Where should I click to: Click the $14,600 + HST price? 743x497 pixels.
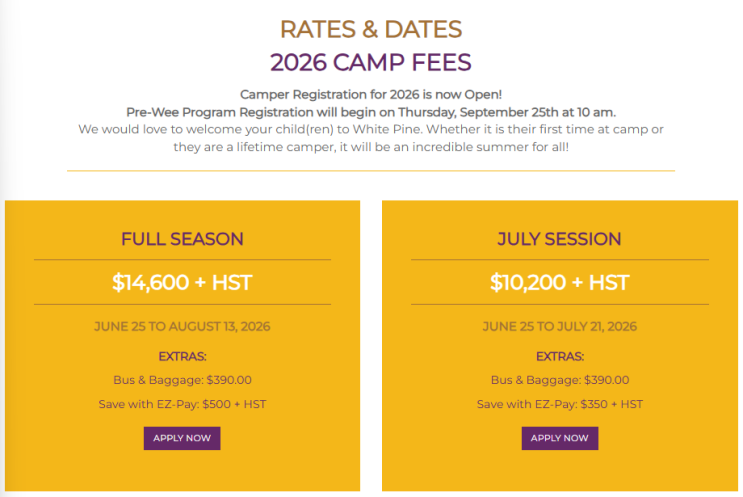[x=182, y=283]
